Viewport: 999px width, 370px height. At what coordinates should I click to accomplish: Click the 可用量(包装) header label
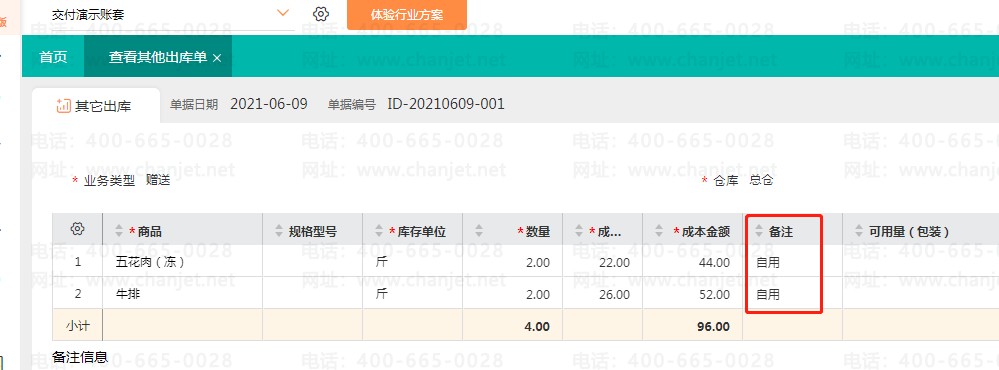pos(909,232)
